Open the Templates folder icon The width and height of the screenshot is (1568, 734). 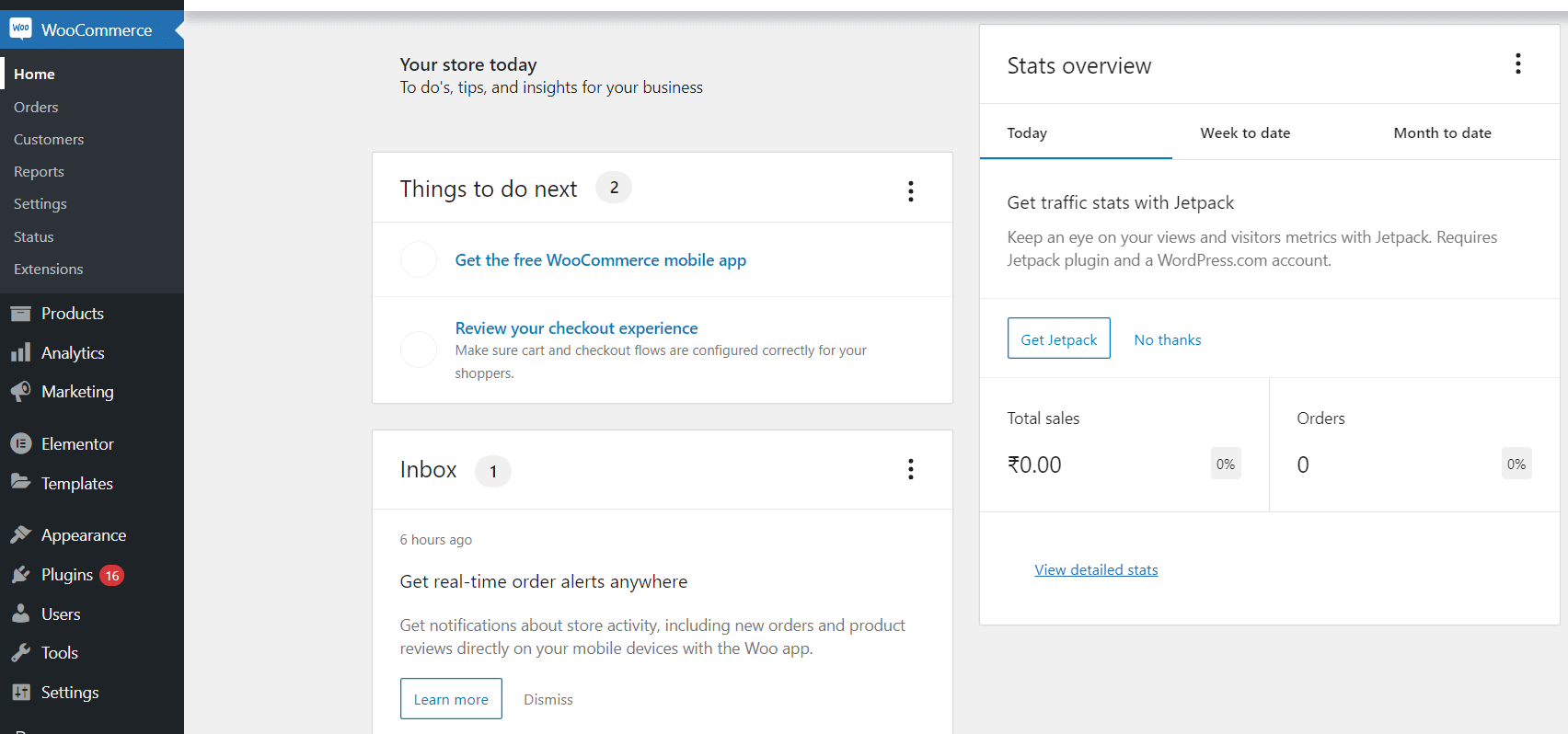20,482
